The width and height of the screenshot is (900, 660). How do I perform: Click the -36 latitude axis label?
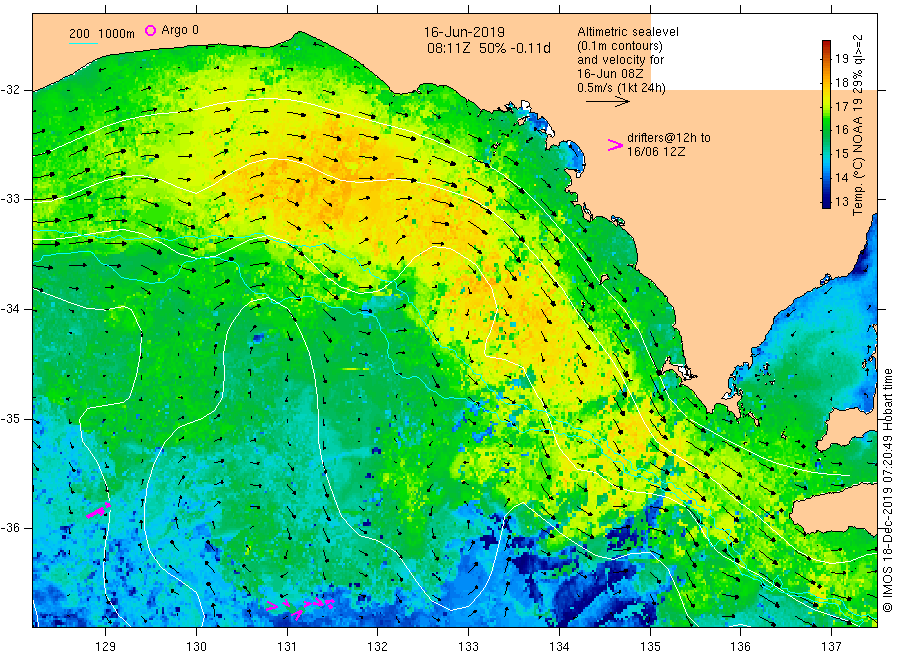pos(10,528)
